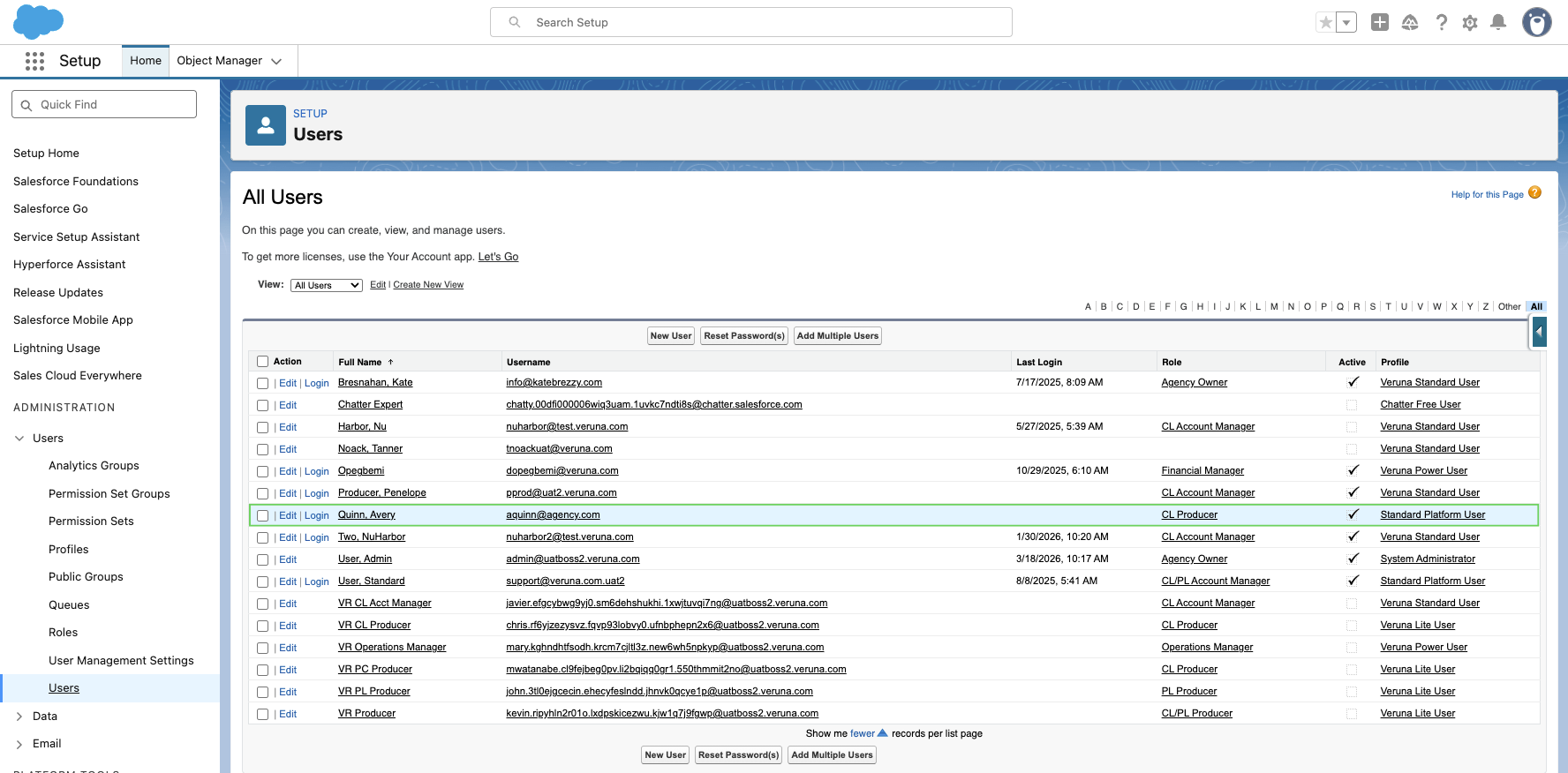Filter users by letter Q
1568x773 pixels.
click(x=1340, y=307)
